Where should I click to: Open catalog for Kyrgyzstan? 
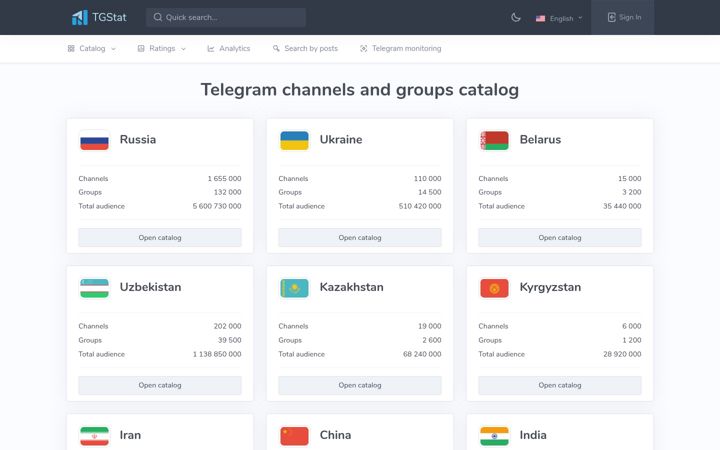pos(560,385)
